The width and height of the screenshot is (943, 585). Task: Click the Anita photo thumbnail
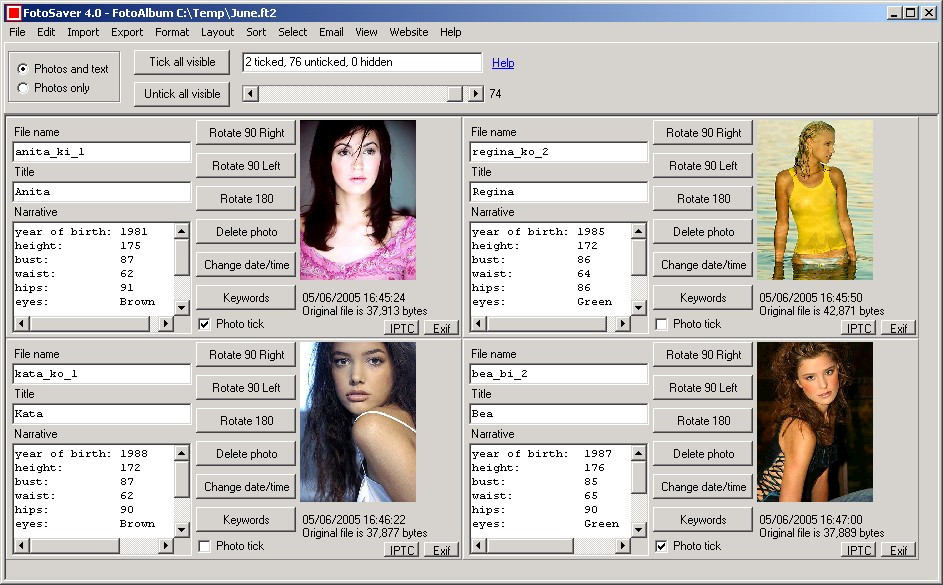coord(358,200)
